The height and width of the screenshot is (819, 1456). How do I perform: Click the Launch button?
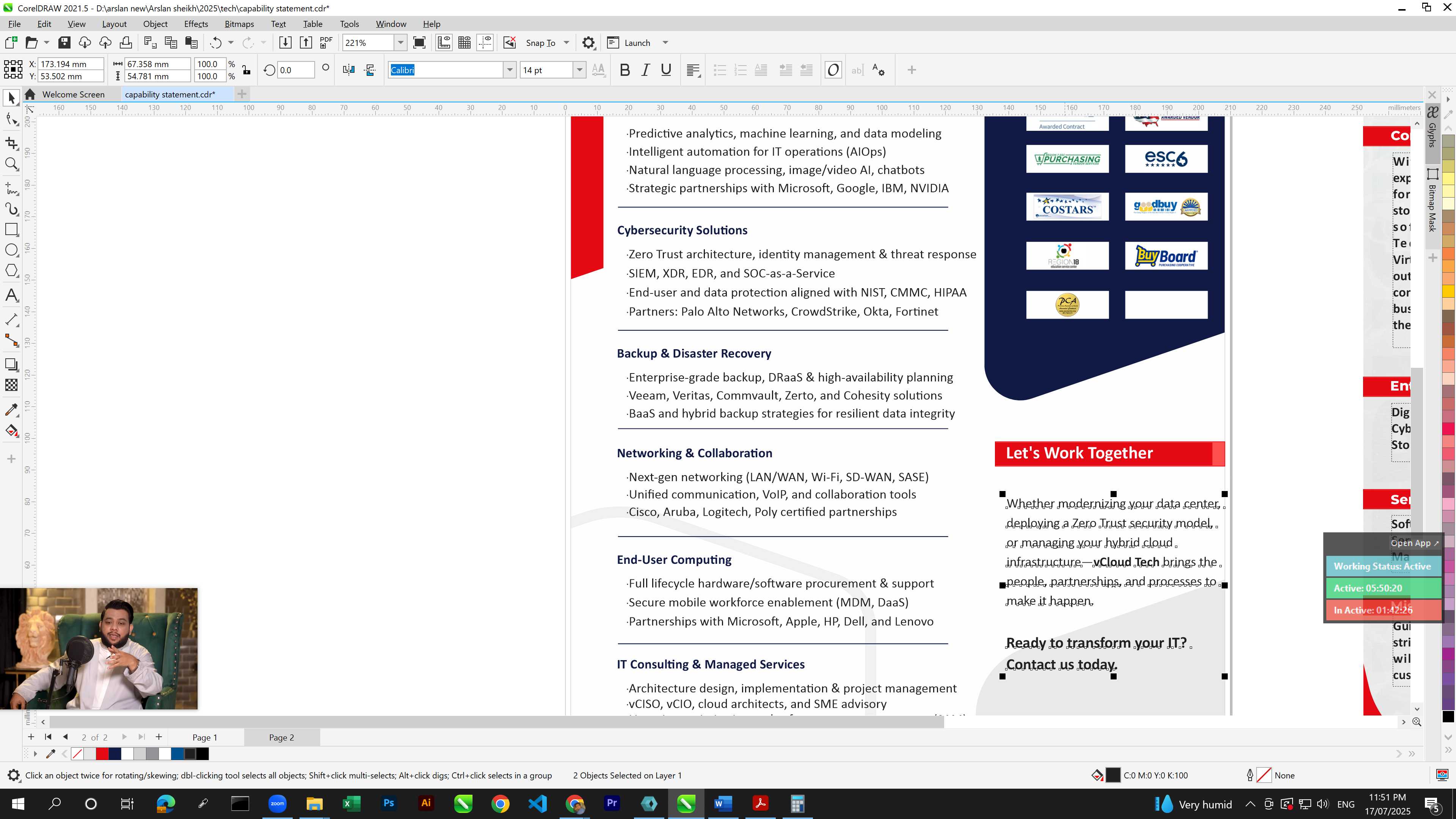click(x=629, y=42)
